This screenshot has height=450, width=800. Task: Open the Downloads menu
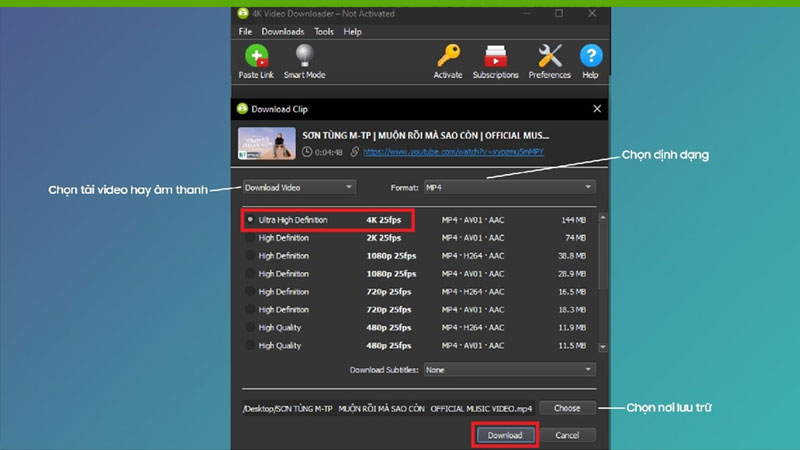pos(282,32)
